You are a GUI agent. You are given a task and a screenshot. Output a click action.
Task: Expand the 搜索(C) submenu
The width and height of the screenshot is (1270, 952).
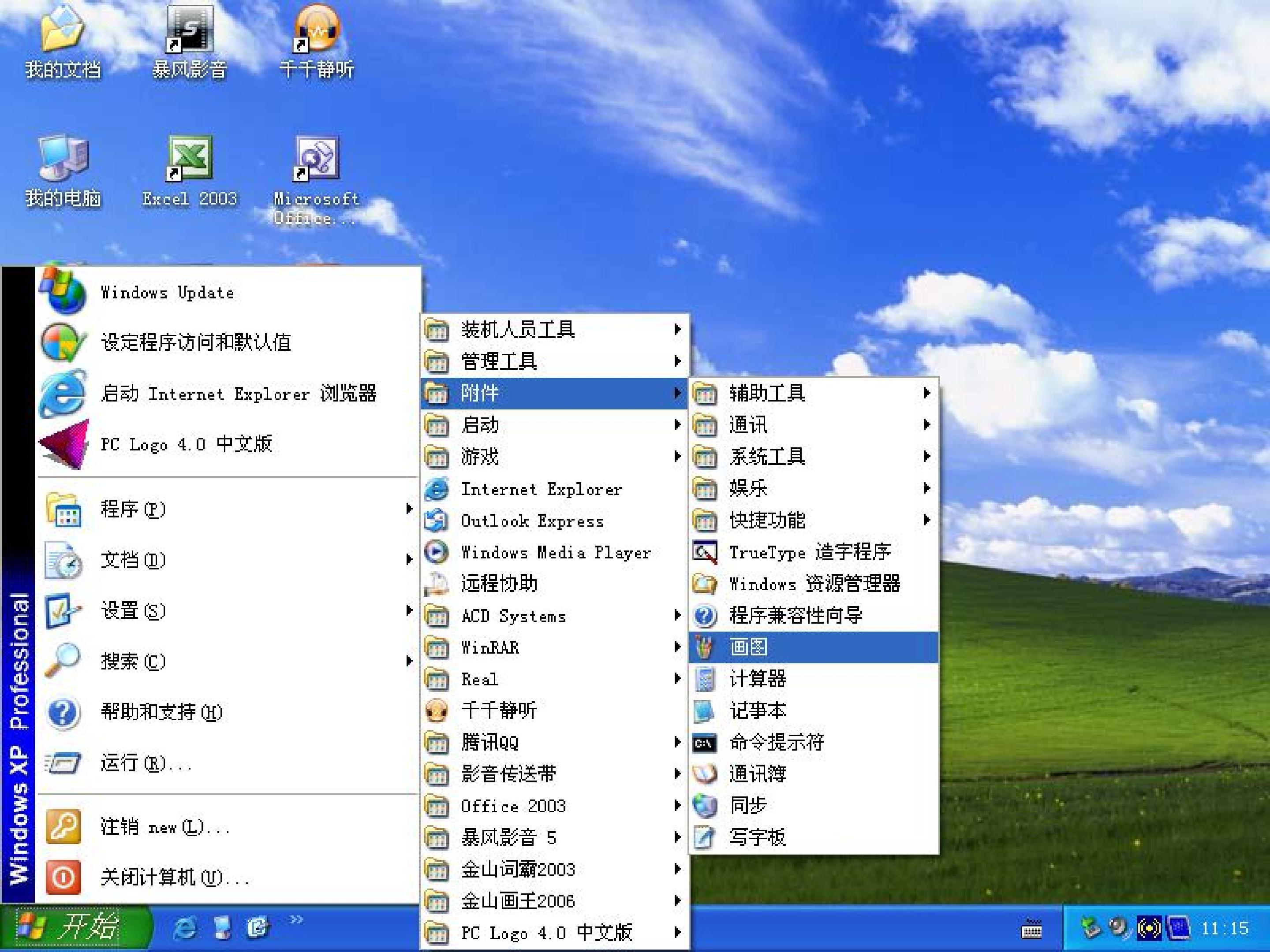tap(228, 661)
